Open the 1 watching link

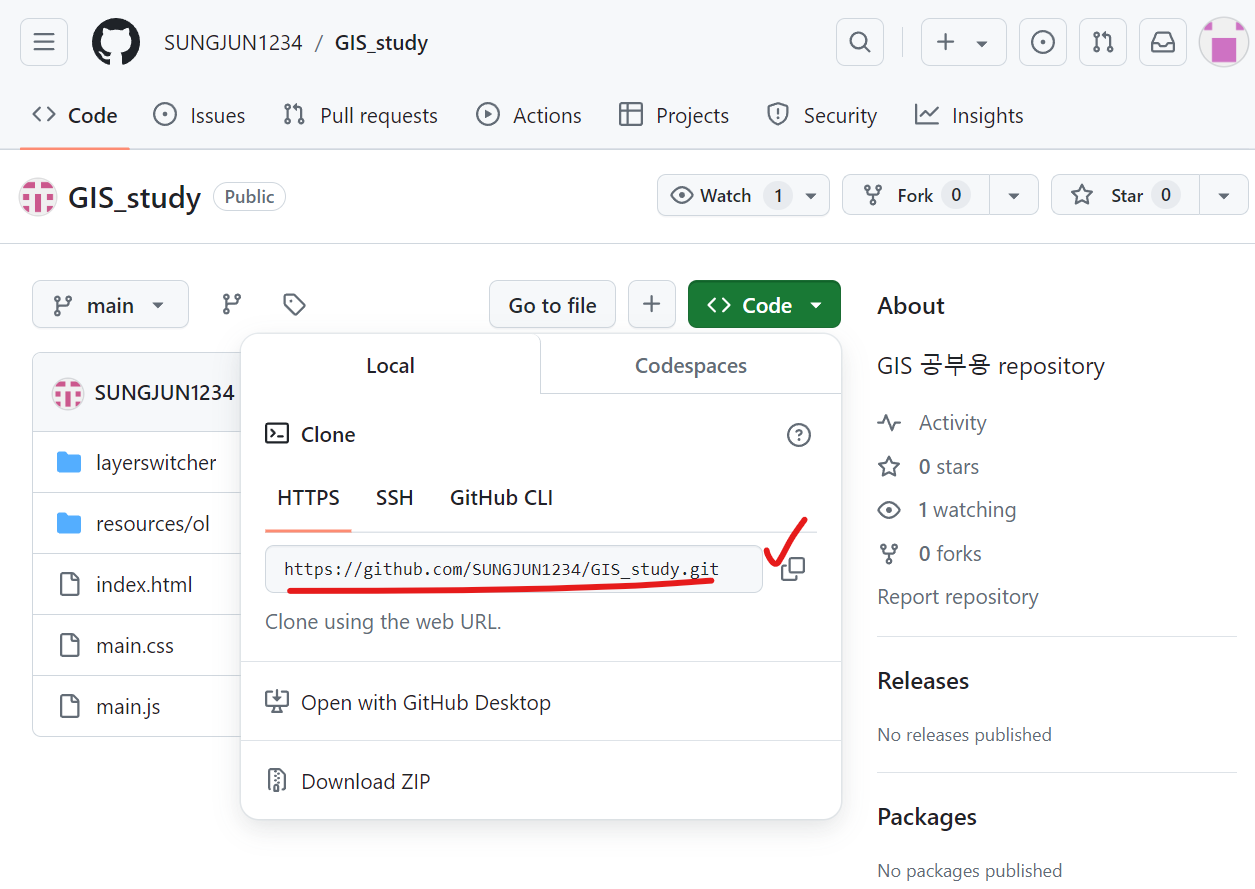pyautogui.click(x=967, y=510)
